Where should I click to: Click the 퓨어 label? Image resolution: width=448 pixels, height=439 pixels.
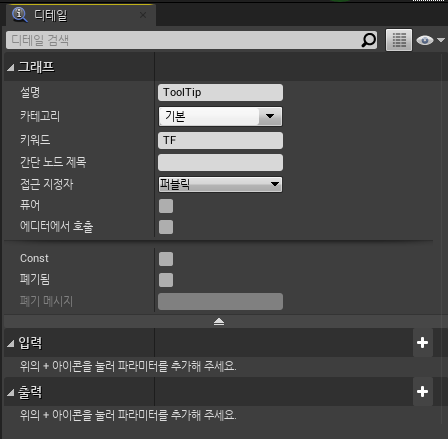(x=30, y=205)
